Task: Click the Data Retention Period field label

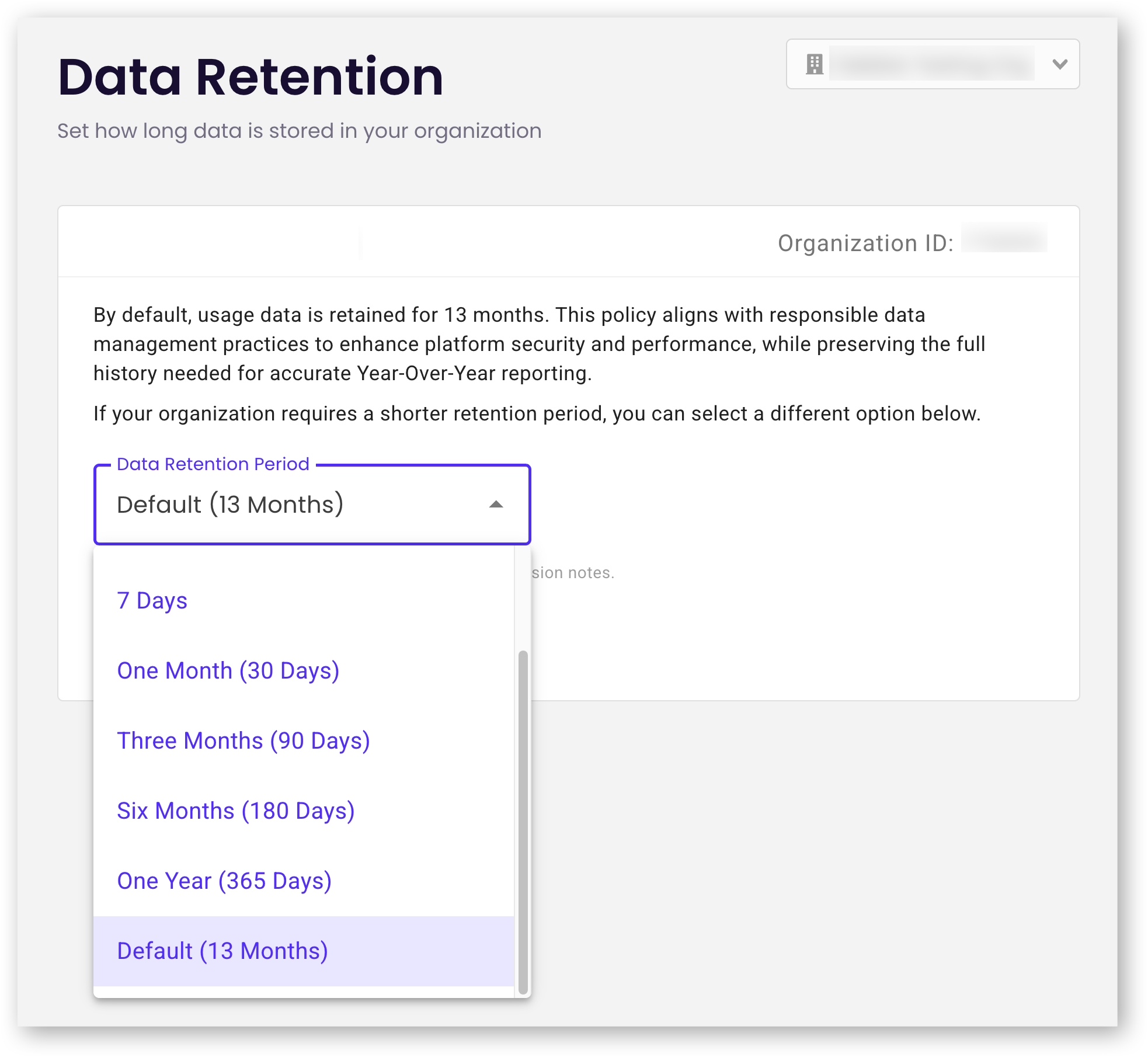Action: (213, 464)
